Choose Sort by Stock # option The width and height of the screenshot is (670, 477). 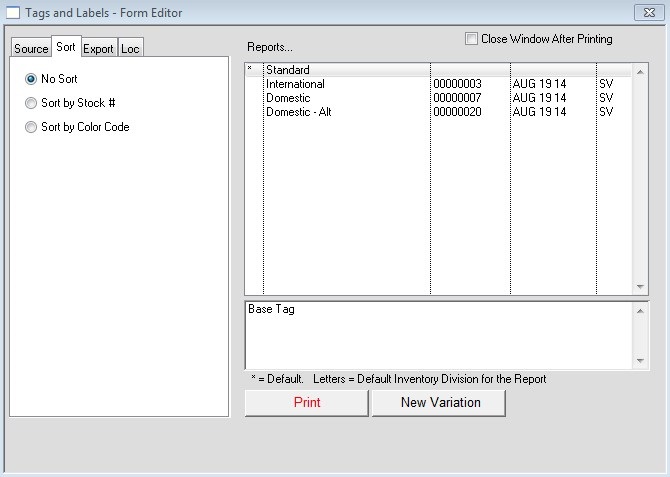tap(71, 103)
